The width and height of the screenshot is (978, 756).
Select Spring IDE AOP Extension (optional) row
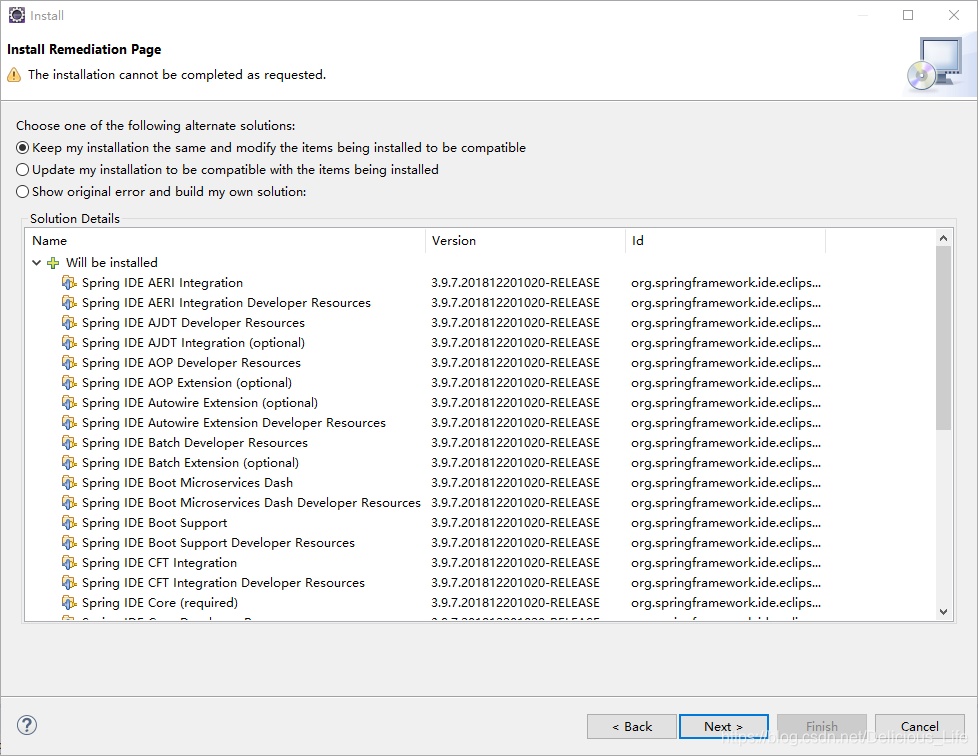pos(186,382)
